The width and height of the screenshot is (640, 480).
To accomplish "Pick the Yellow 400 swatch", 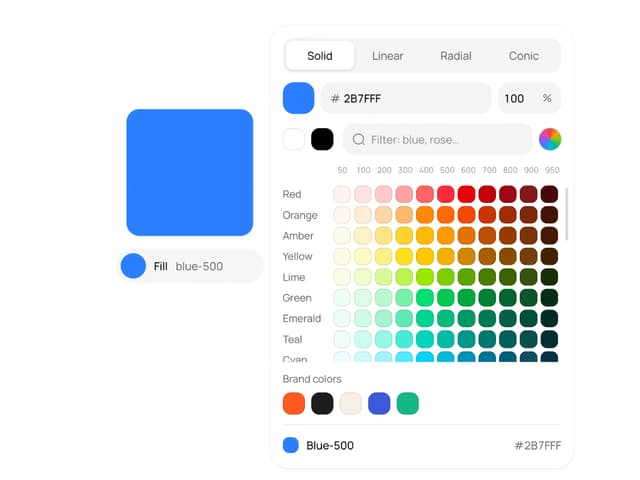I will tap(425, 256).
